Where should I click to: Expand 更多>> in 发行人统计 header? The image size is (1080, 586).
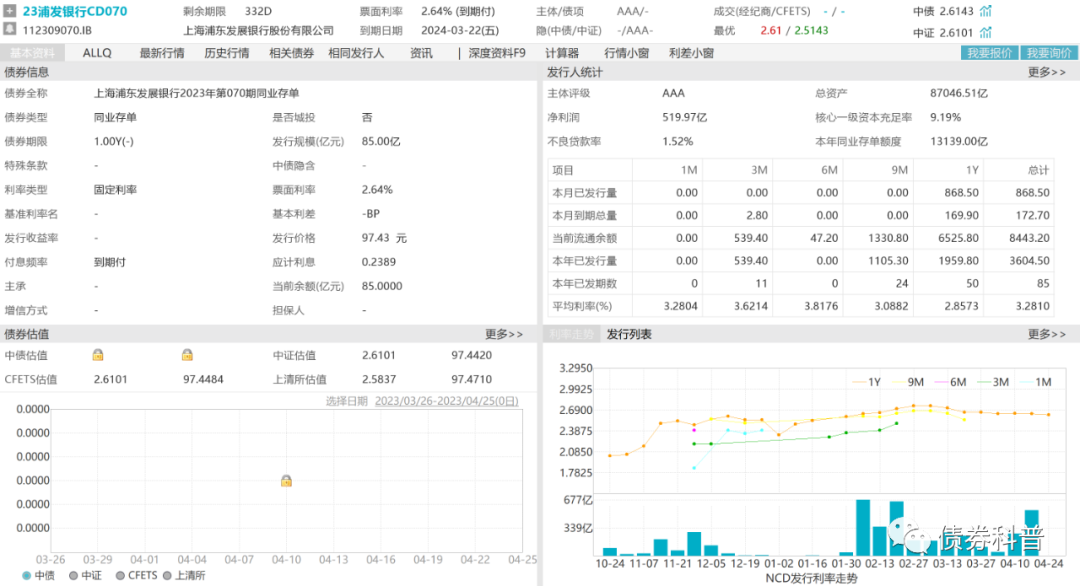[x=1046, y=72]
